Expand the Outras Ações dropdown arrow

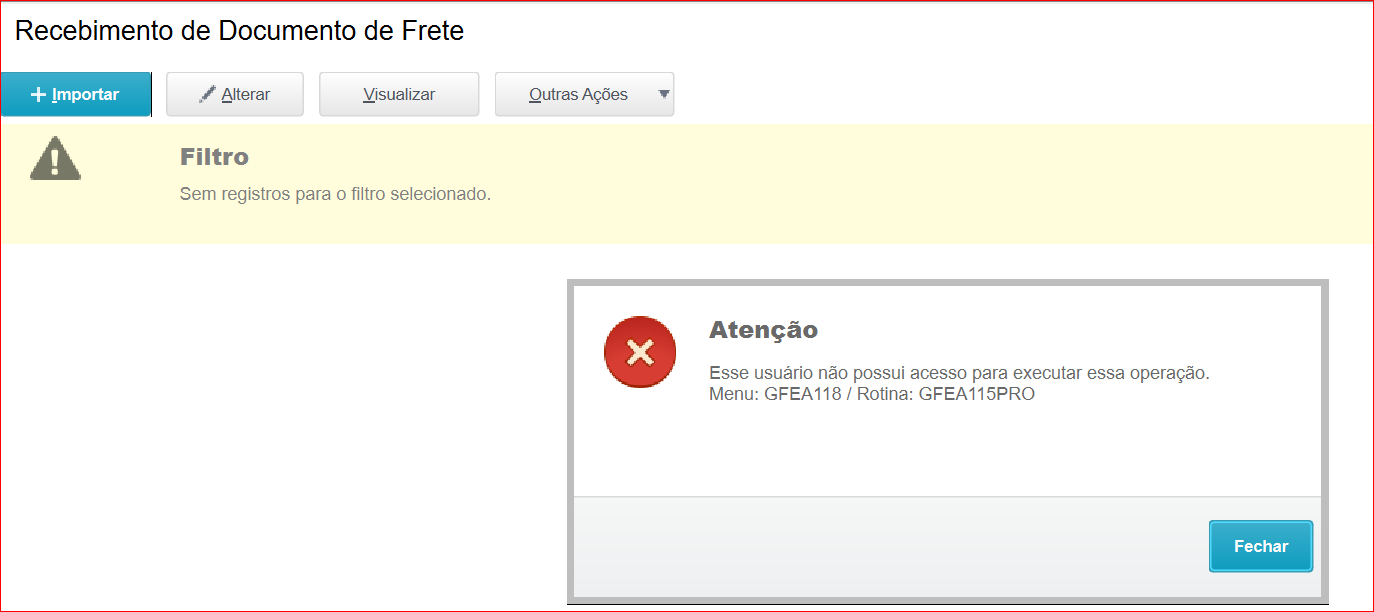[x=663, y=95]
